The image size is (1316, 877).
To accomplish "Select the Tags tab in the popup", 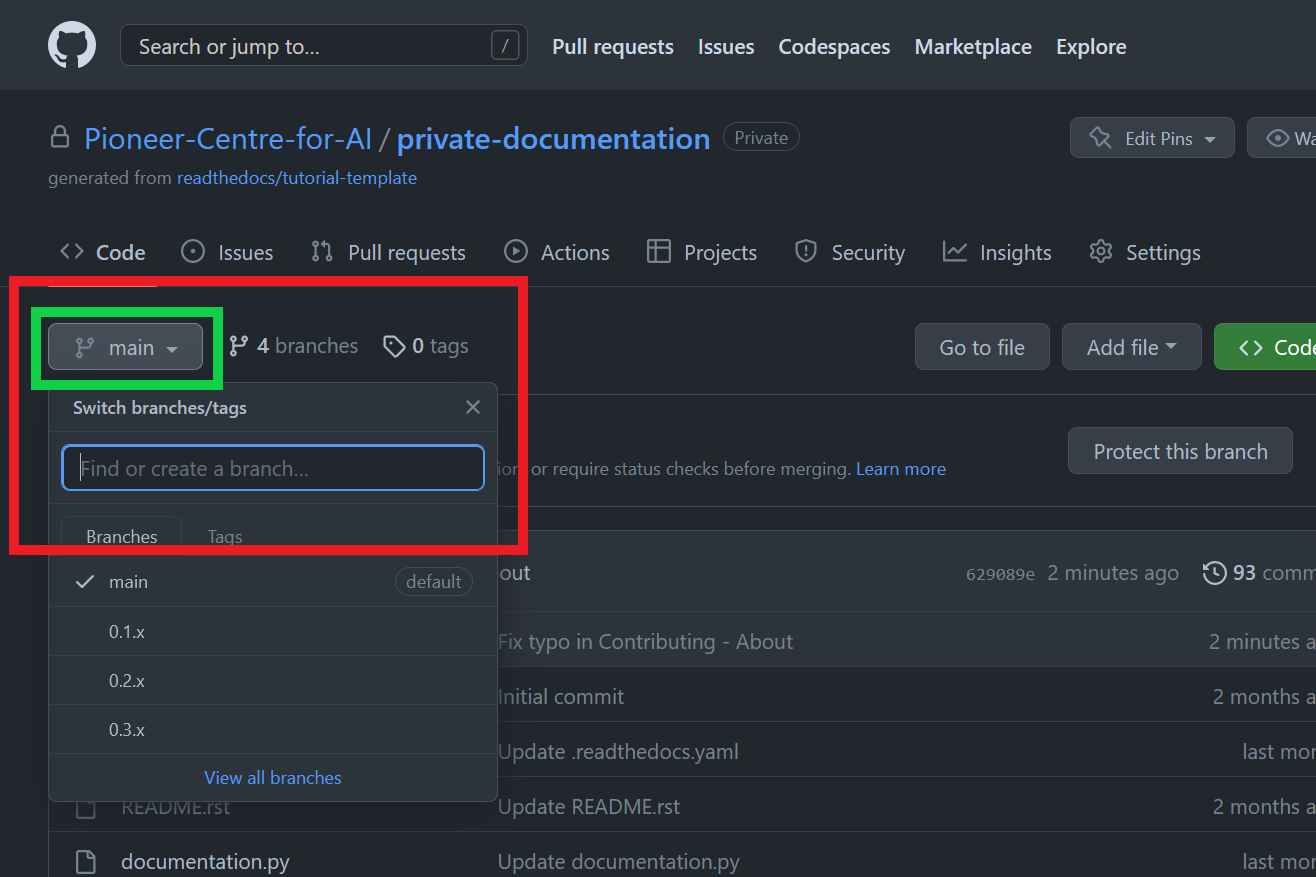I will point(225,536).
